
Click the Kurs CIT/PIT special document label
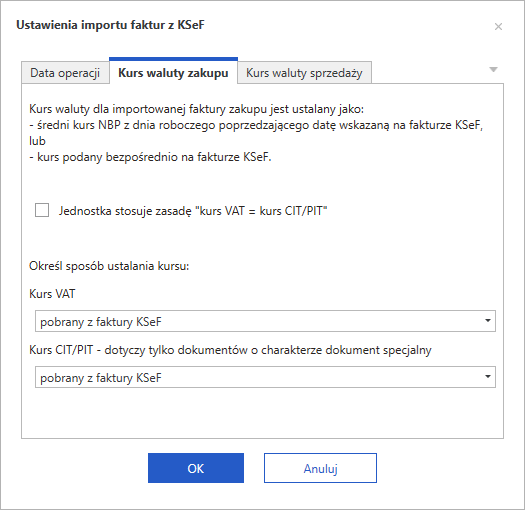point(230,350)
